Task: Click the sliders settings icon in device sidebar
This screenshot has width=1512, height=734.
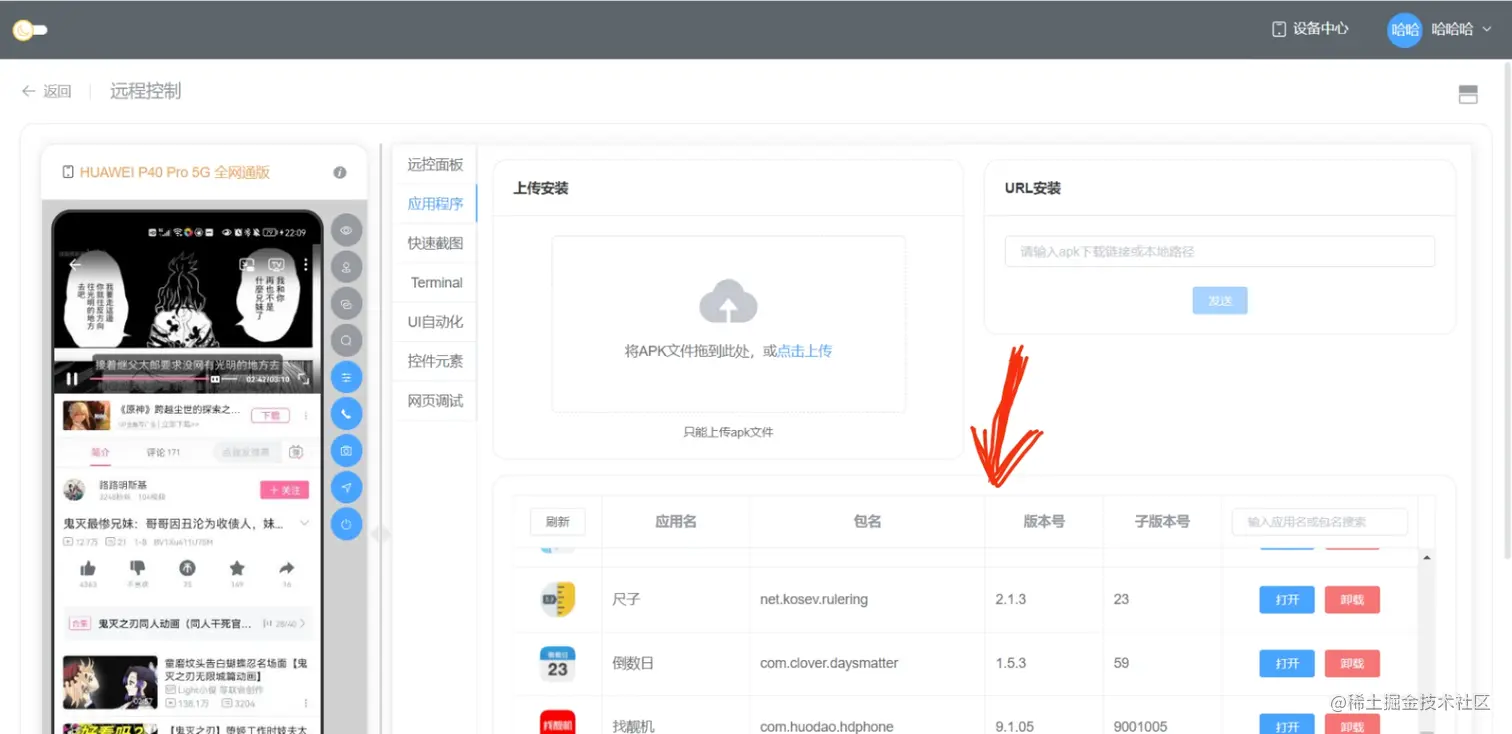Action: click(346, 377)
